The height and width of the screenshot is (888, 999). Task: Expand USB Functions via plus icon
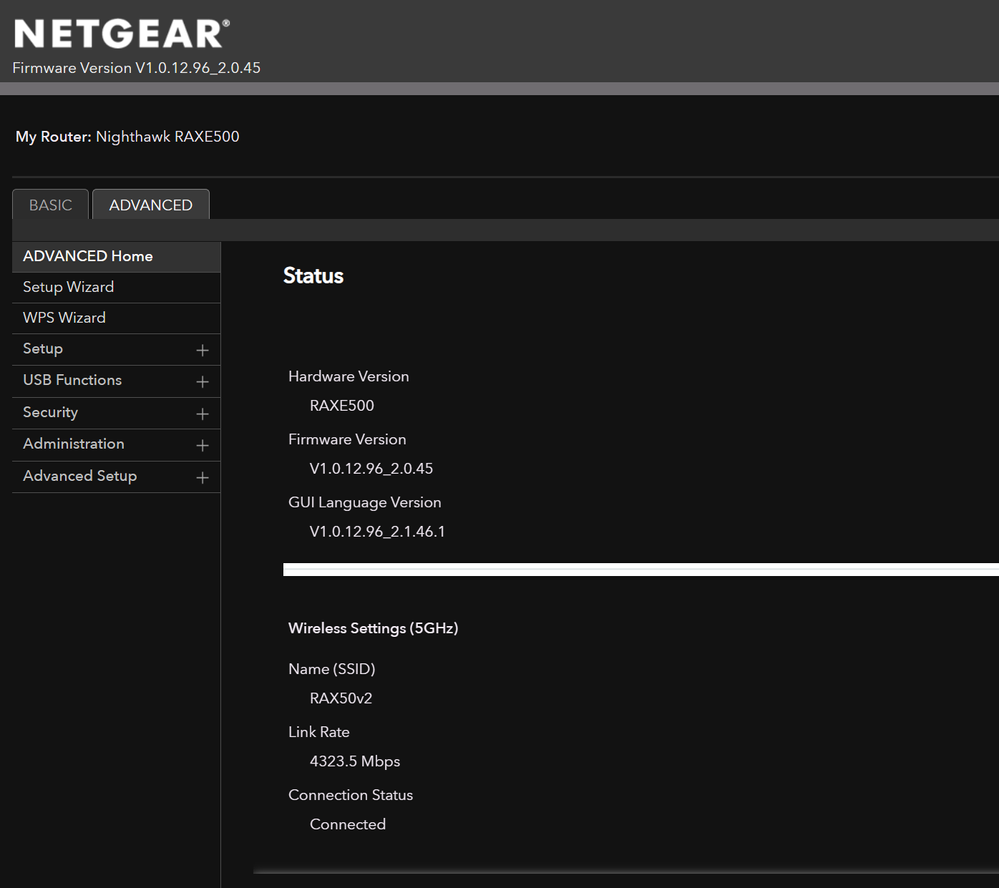(x=202, y=382)
